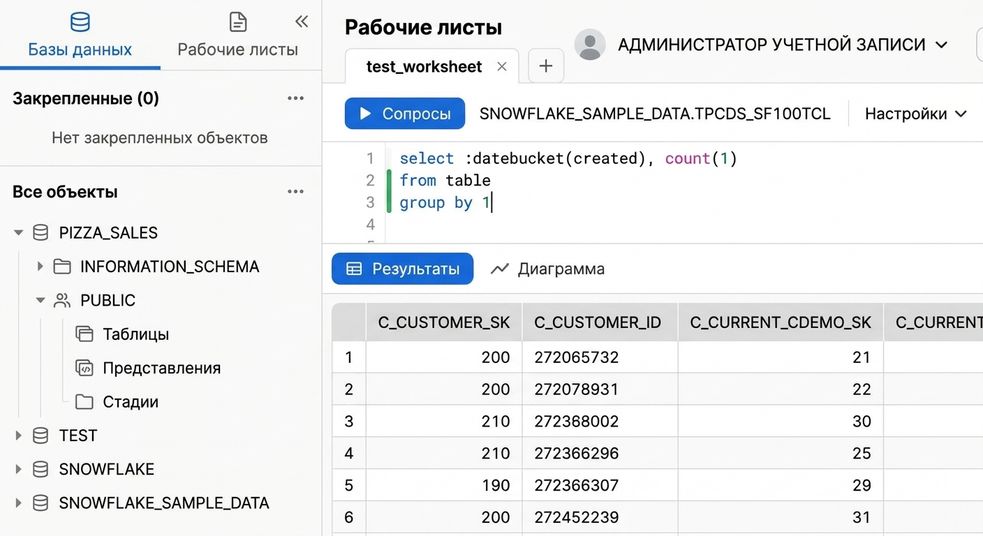This screenshot has width=983, height=536.
Task: Click the PIZZA_SALES database icon
Action: click(x=40, y=233)
